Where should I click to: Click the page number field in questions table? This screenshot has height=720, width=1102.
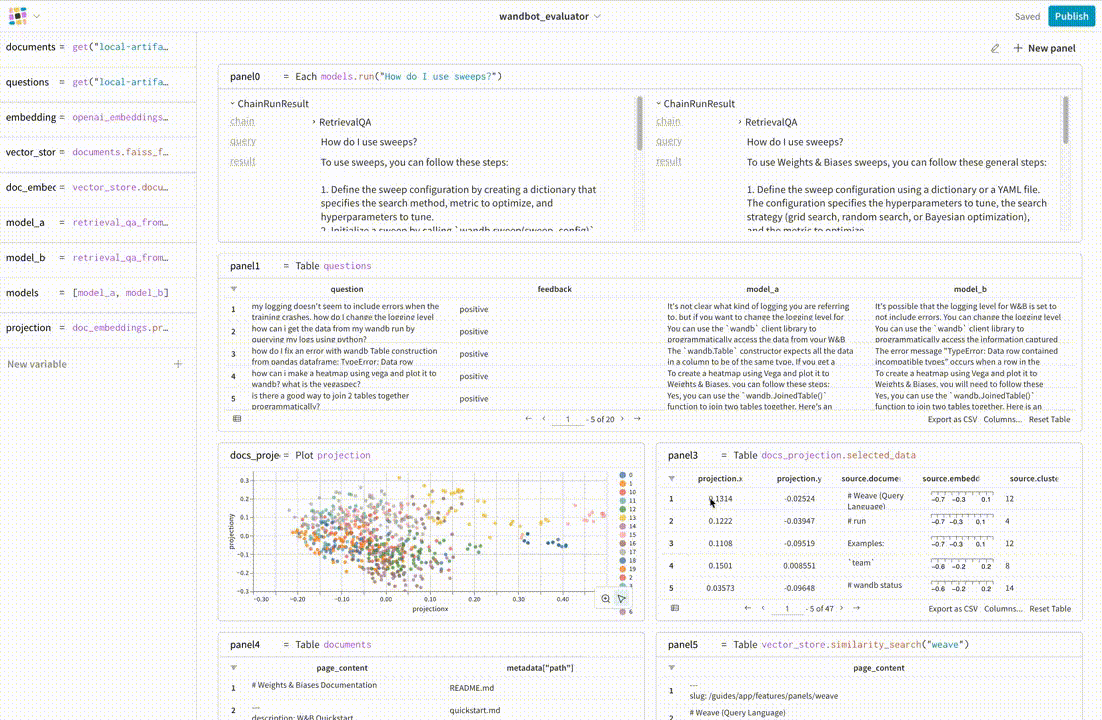[567, 419]
